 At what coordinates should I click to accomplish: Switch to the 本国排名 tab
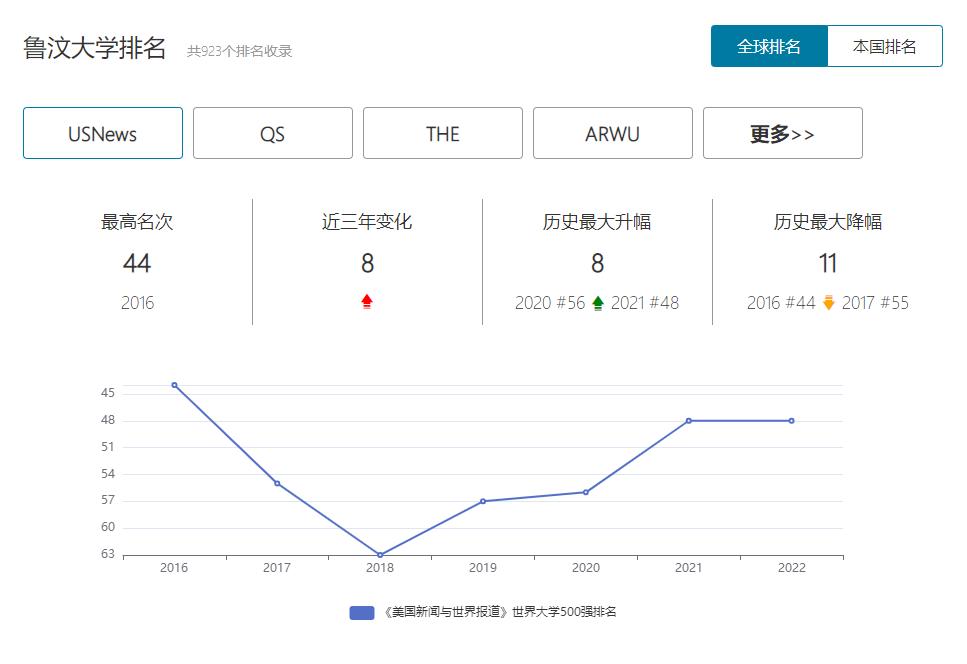click(885, 45)
